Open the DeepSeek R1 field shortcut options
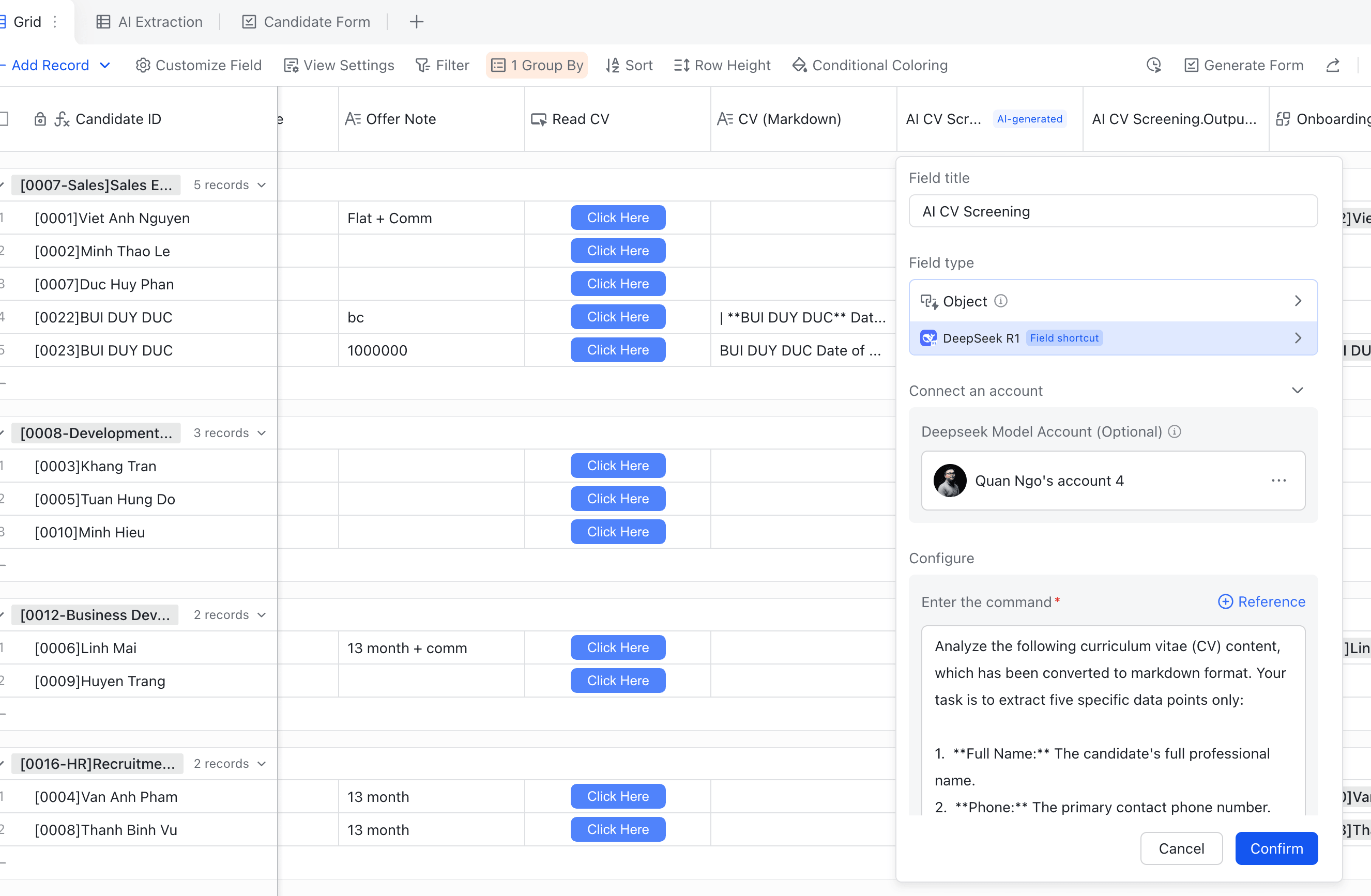Viewport: 1371px width, 896px height. coord(1113,338)
